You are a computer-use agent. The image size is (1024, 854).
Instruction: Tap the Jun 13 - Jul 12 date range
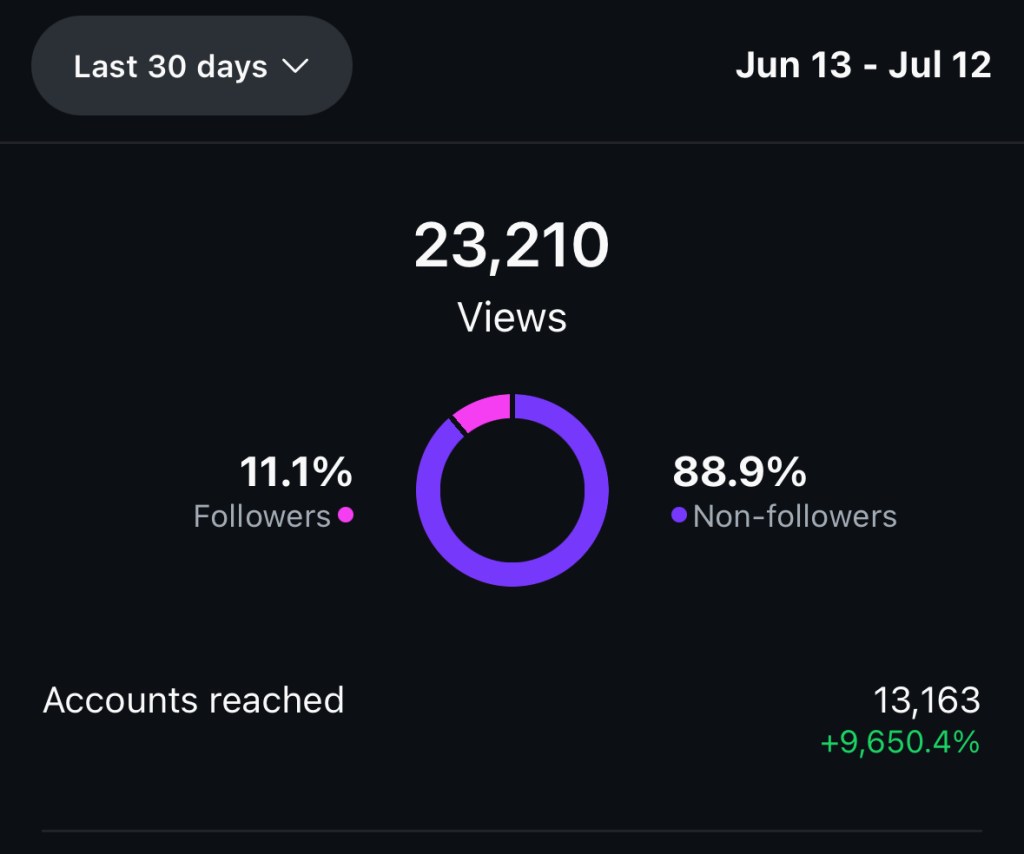863,66
